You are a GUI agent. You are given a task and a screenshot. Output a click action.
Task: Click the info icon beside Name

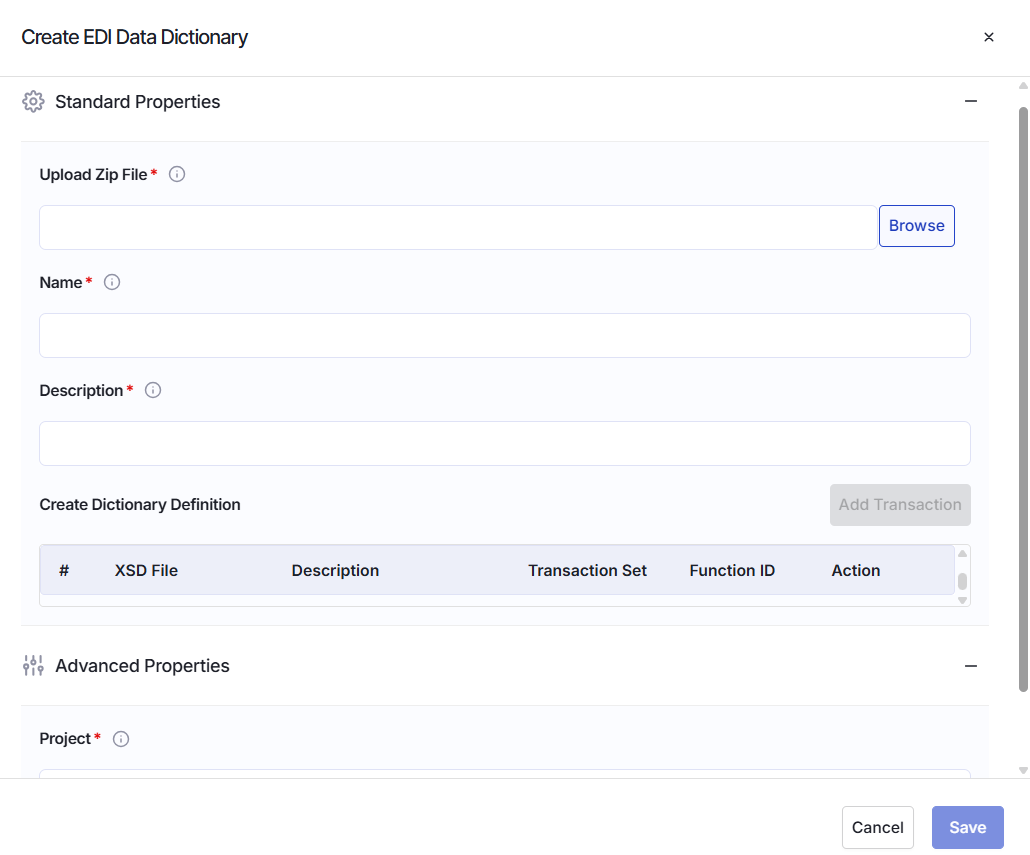(x=112, y=282)
